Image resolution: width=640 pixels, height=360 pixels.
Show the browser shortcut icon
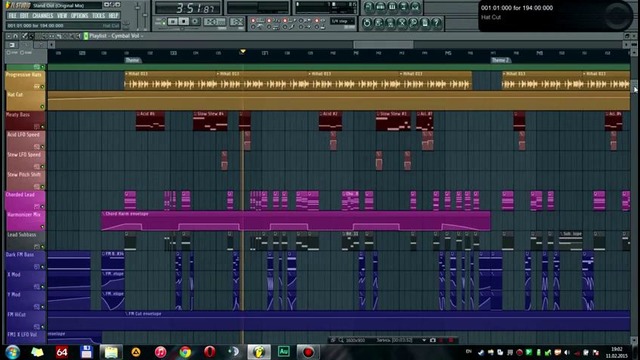tap(404, 7)
